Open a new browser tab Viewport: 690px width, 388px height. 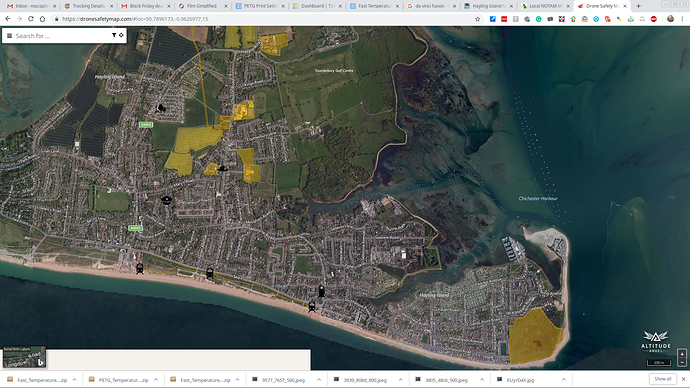tap(639, 6)
